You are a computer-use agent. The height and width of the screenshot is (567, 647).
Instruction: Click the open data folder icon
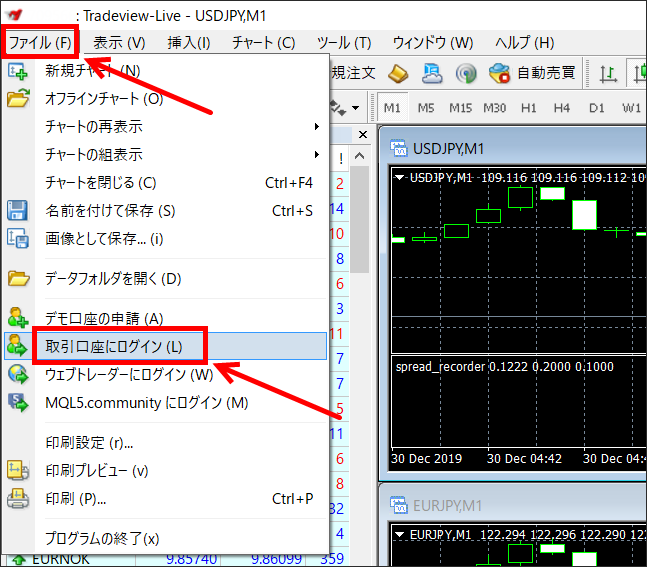tap(18, 279)
